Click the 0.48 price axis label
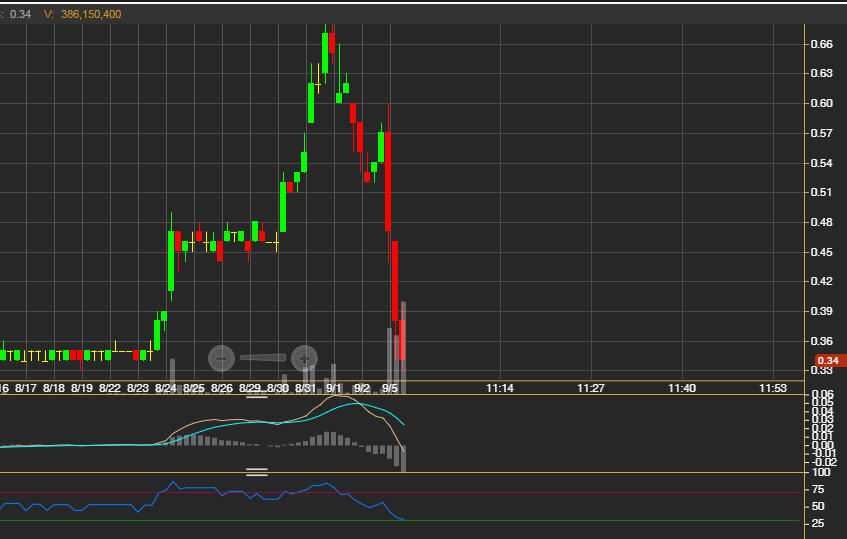 click(x=822, y=222)
